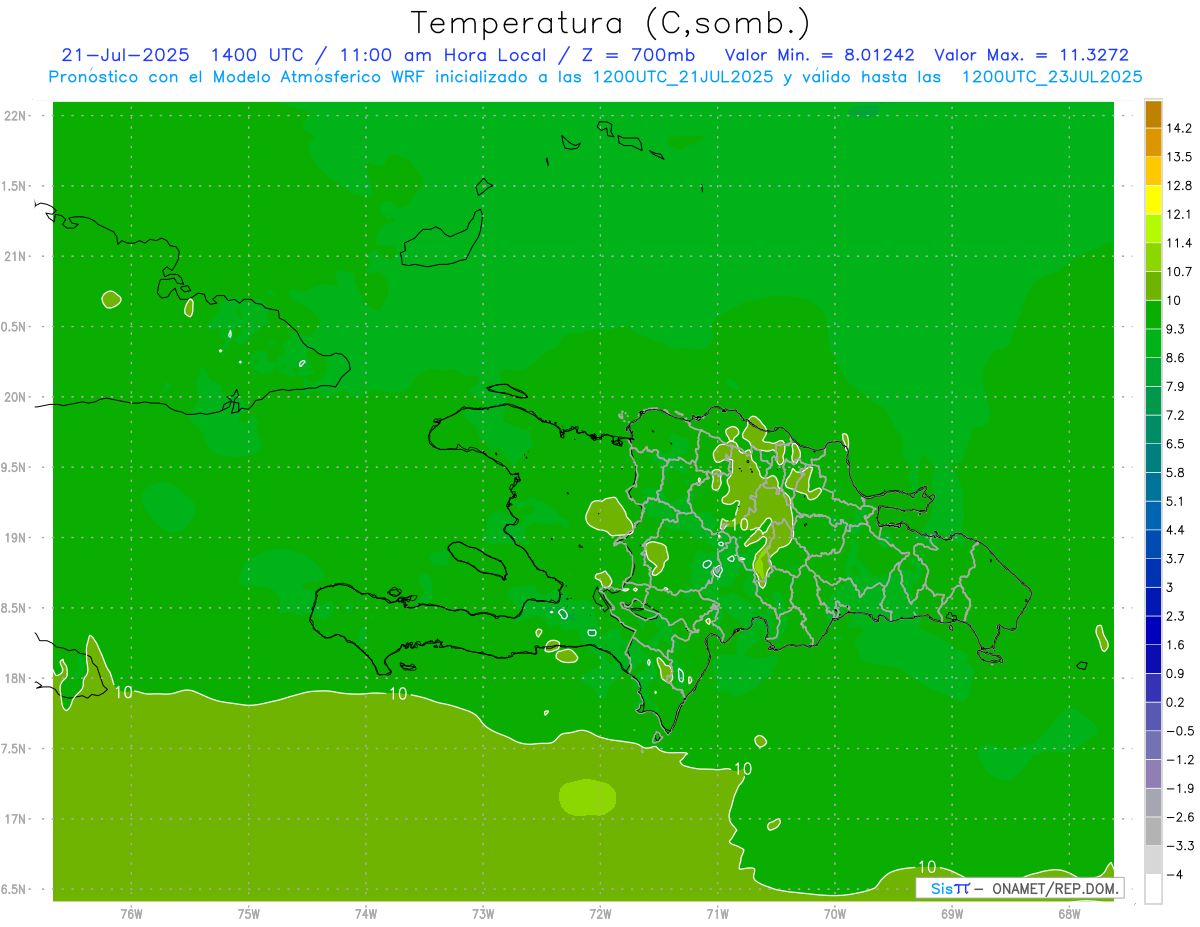
Task: Click the 14.2 value on color legend
Action: (x=1180, y=128)
